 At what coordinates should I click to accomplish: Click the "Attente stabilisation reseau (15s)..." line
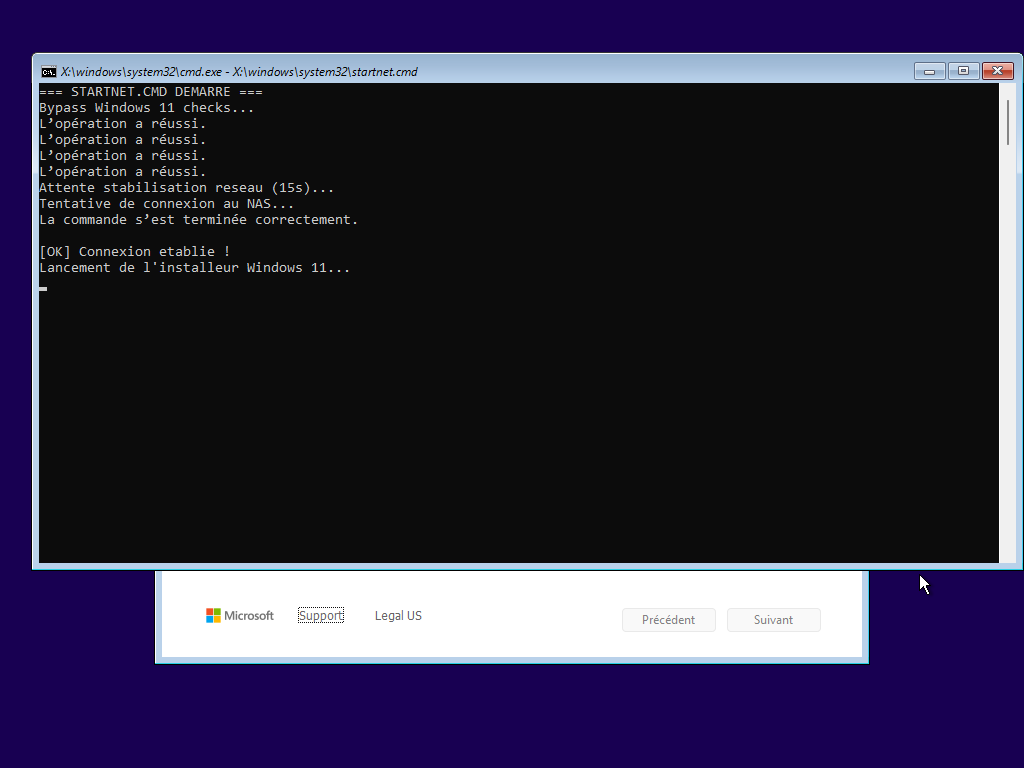click(186, 188)
